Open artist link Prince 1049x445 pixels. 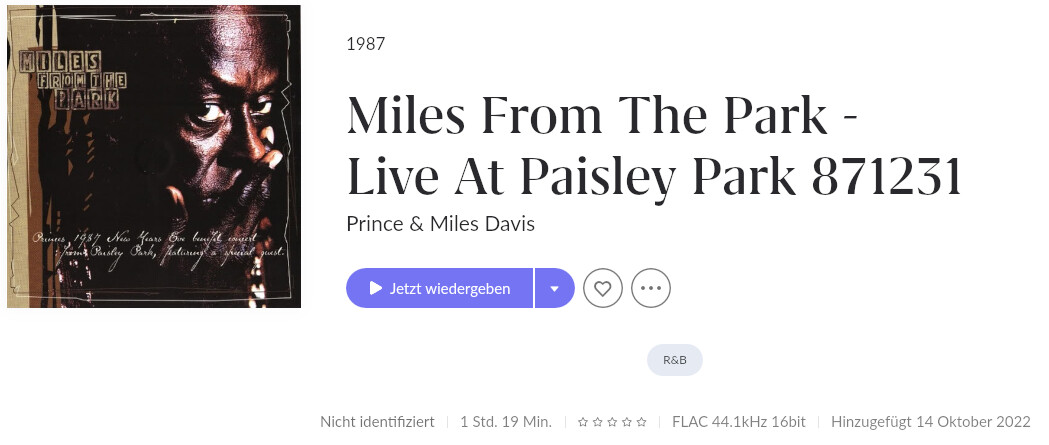tap(374, 224)
